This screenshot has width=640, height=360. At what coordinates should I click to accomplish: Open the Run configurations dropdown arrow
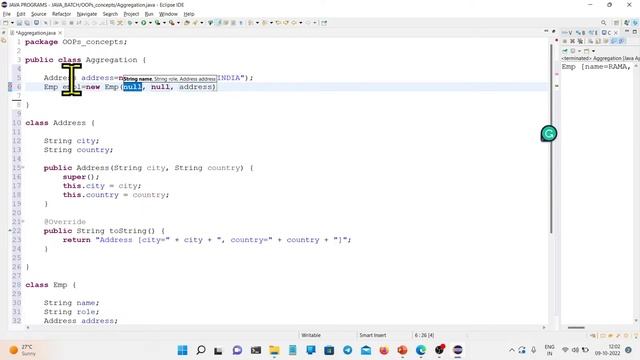pyautogui.click(x=150, y=23)
